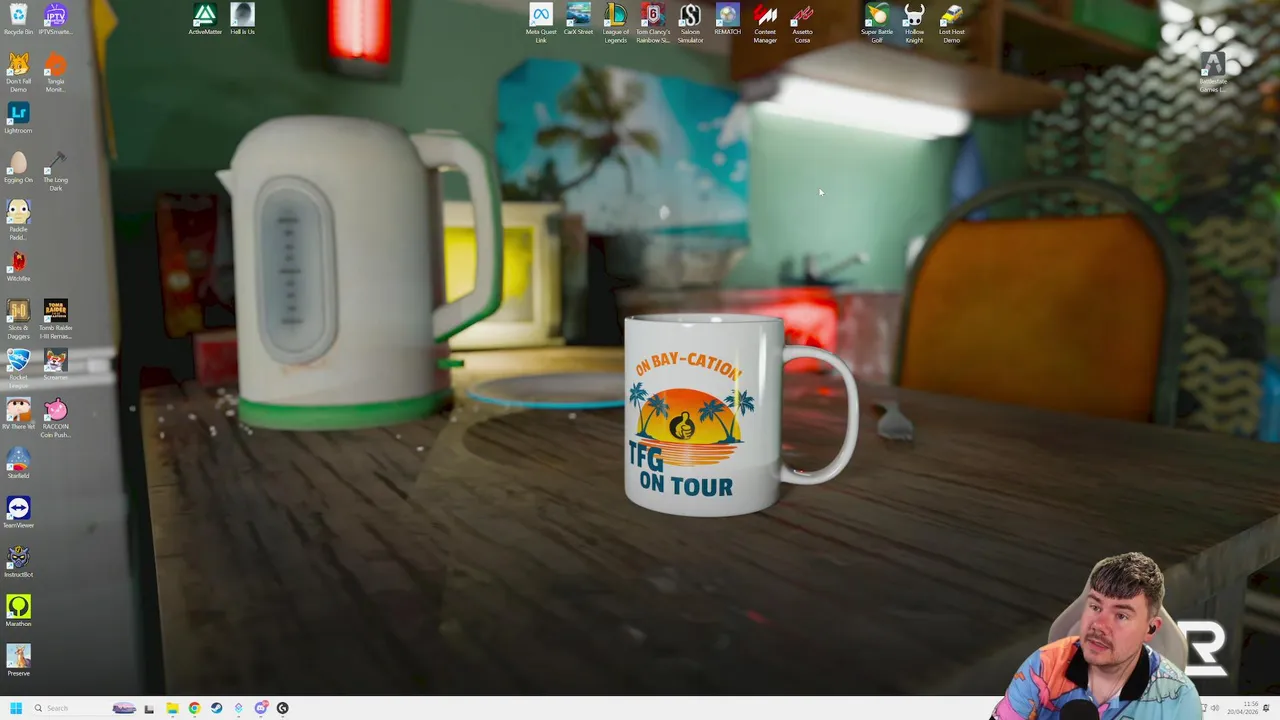Select the CarX Street desktop shortcut
Screen dimensions: 1280x720
pyautogui.click(x=578, y=20)
